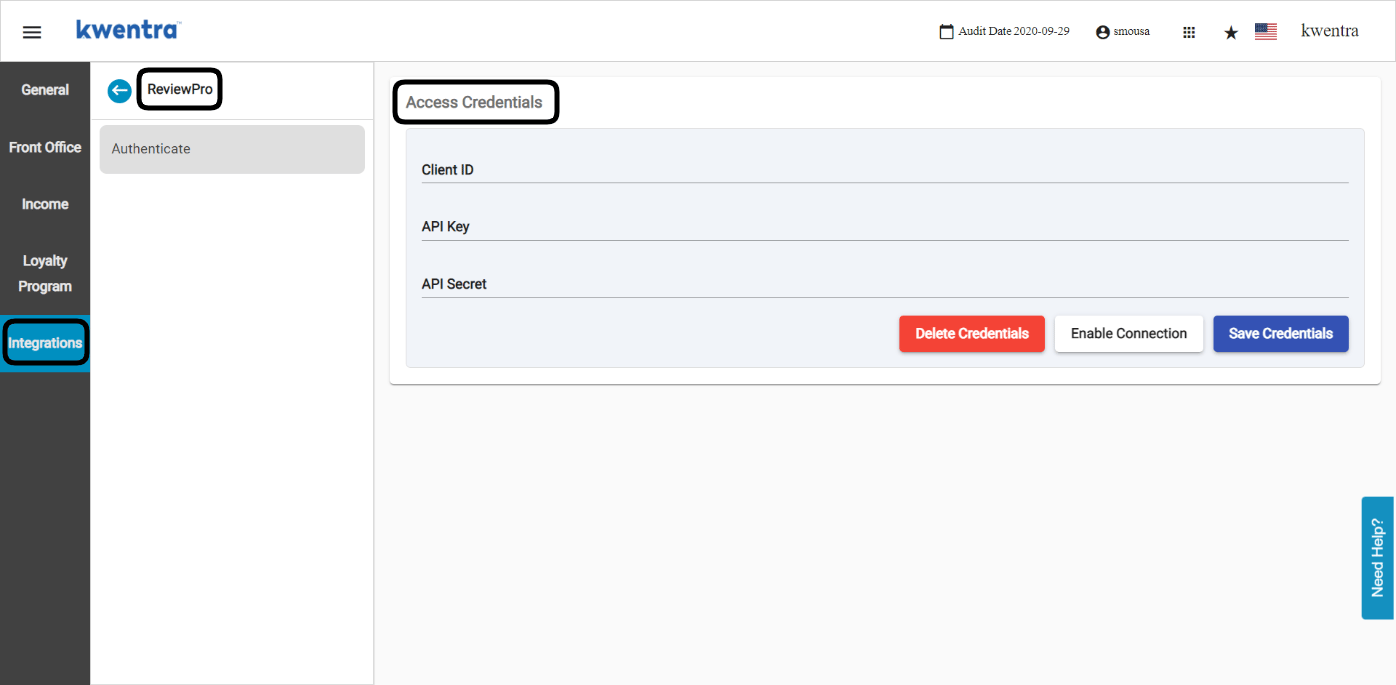Focus the Client ID field

(x=885, y=170)
